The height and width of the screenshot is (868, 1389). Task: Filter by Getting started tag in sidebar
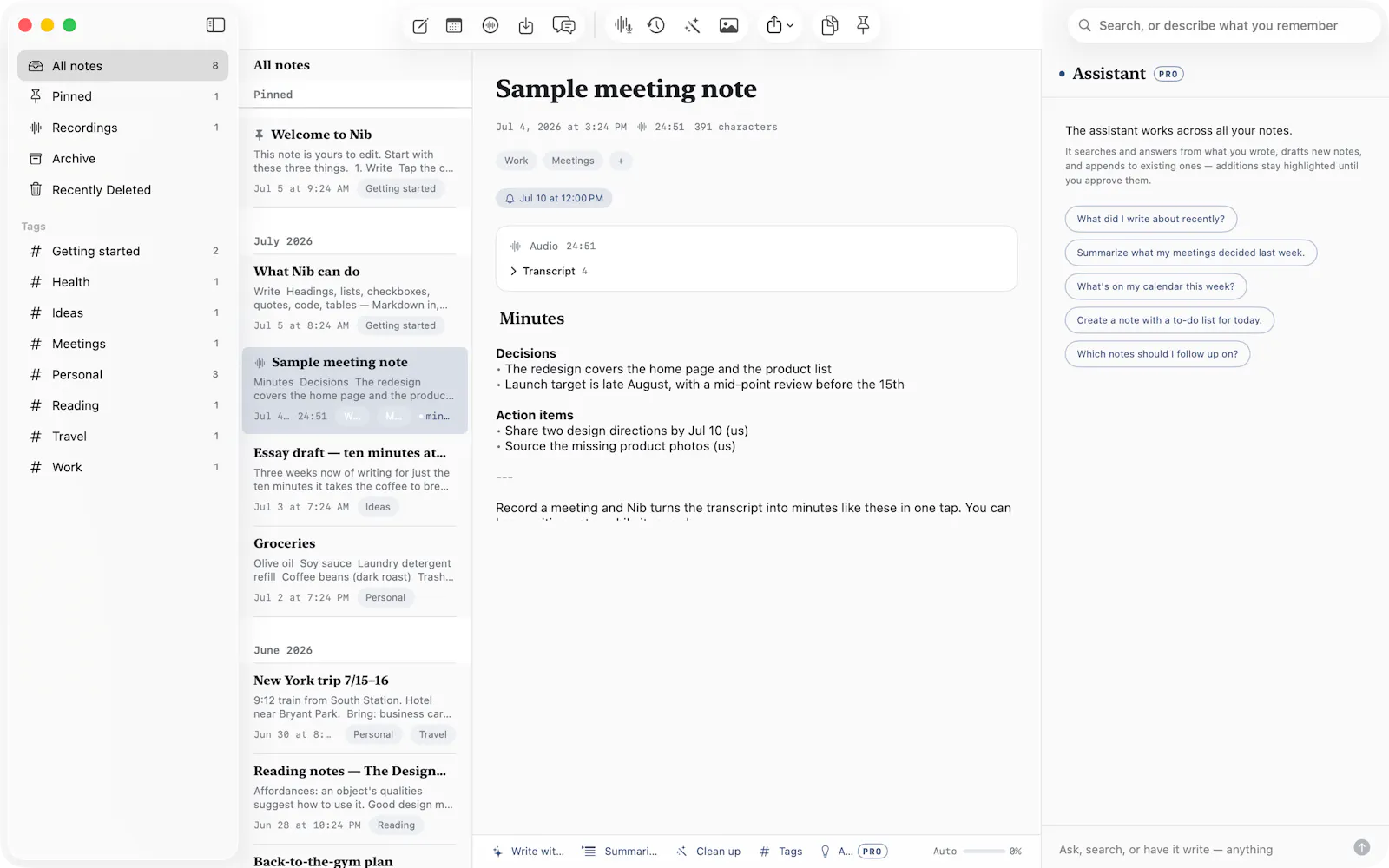(123, 251)
